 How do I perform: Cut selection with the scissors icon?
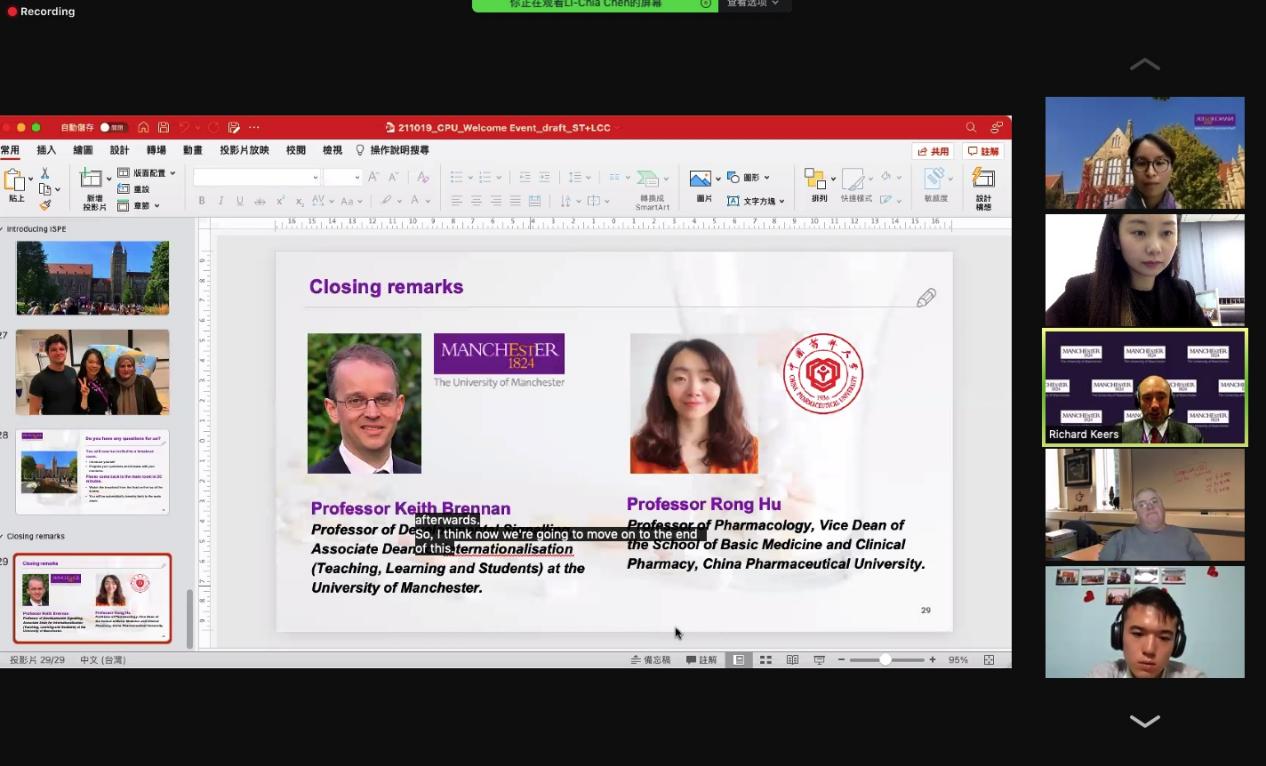(x=45, y=173)
